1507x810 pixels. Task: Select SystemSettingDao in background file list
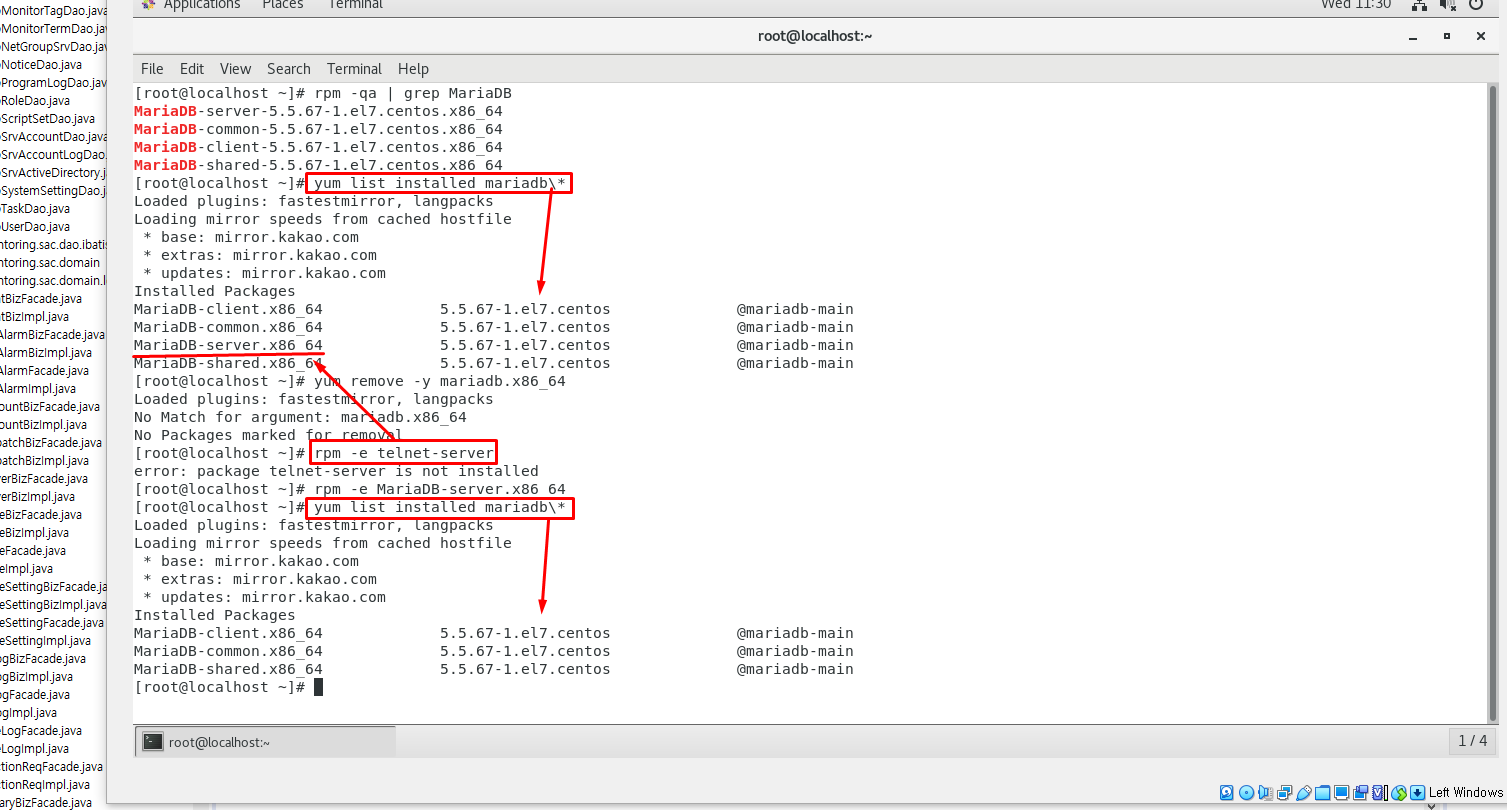pyautogui.click(x=53, y=191)
